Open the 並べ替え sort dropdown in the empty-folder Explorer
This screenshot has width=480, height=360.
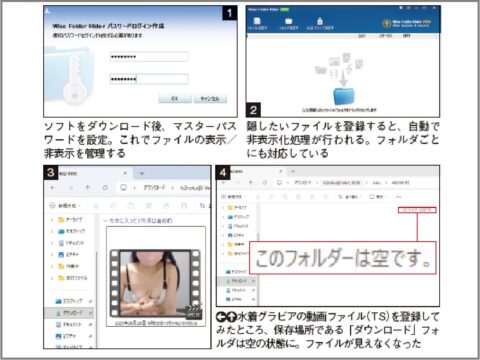click(350, 197)
